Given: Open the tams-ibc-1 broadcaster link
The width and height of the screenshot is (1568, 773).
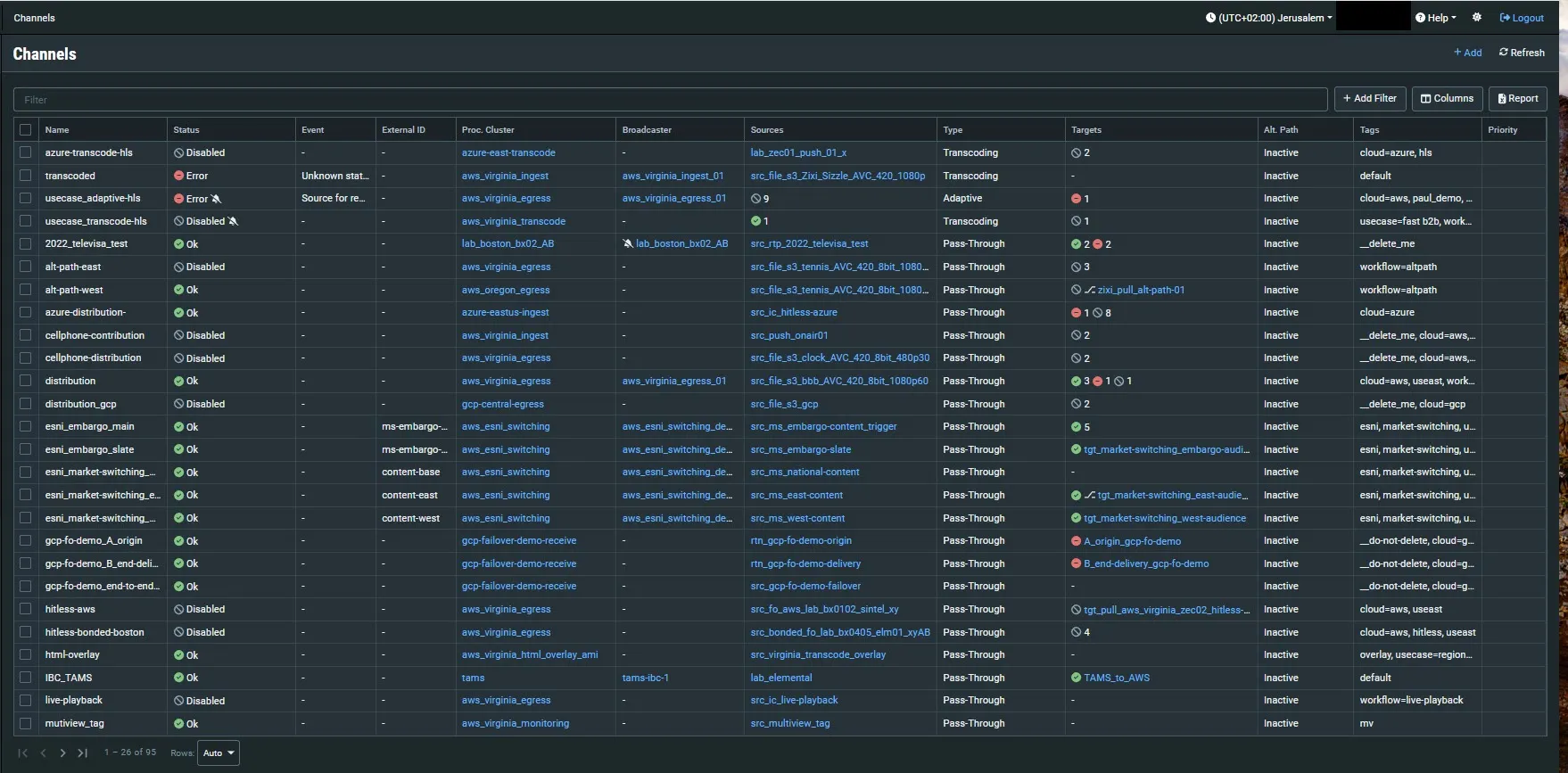Looking at the screenshot, I should click(x=646, y=678).
